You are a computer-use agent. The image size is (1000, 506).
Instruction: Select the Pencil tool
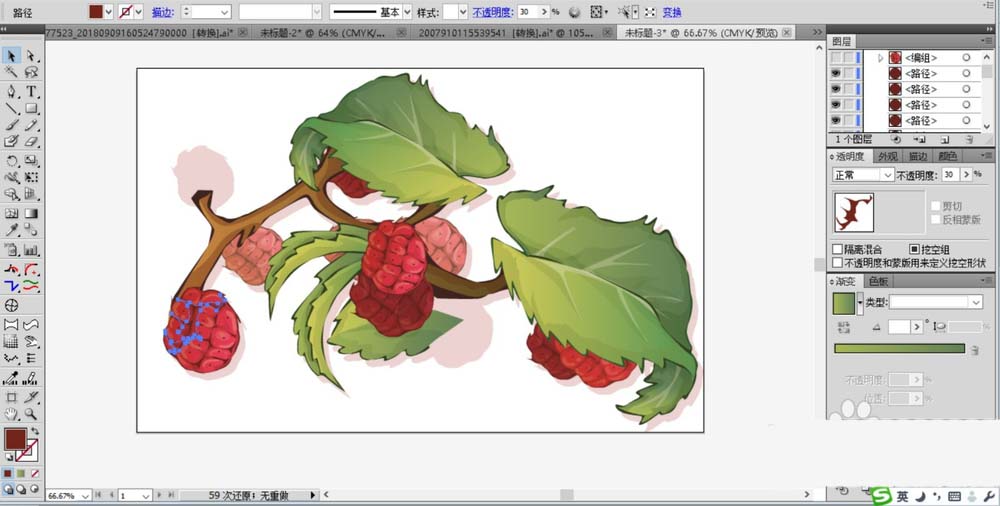(31, 125)
